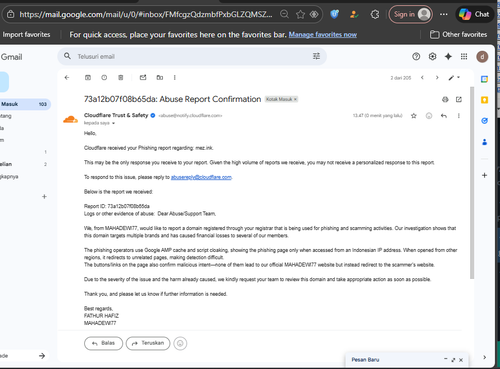Add emoji reaction beside Teruskan

click(180, 343)
